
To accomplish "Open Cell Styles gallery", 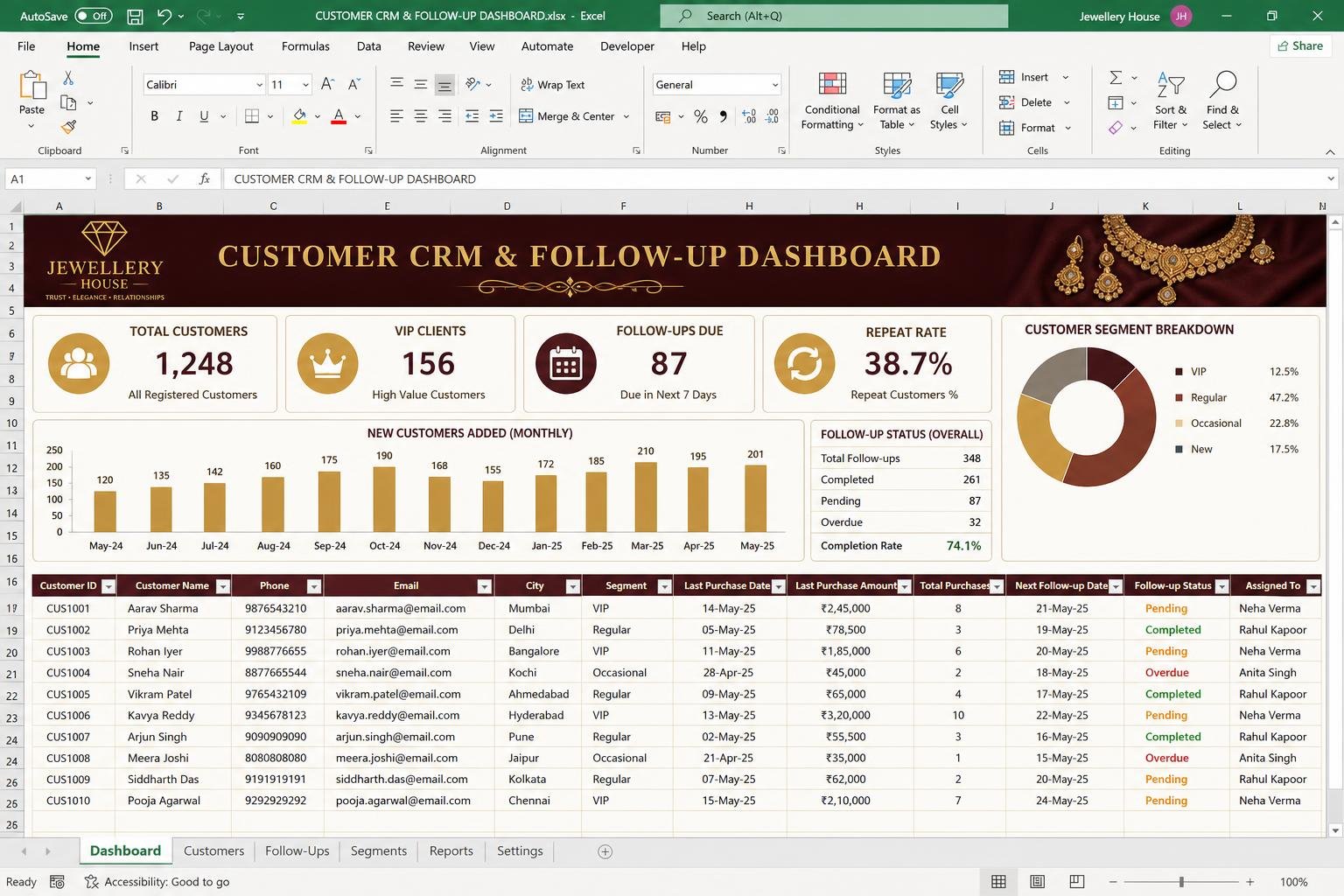I will [948, 101].
